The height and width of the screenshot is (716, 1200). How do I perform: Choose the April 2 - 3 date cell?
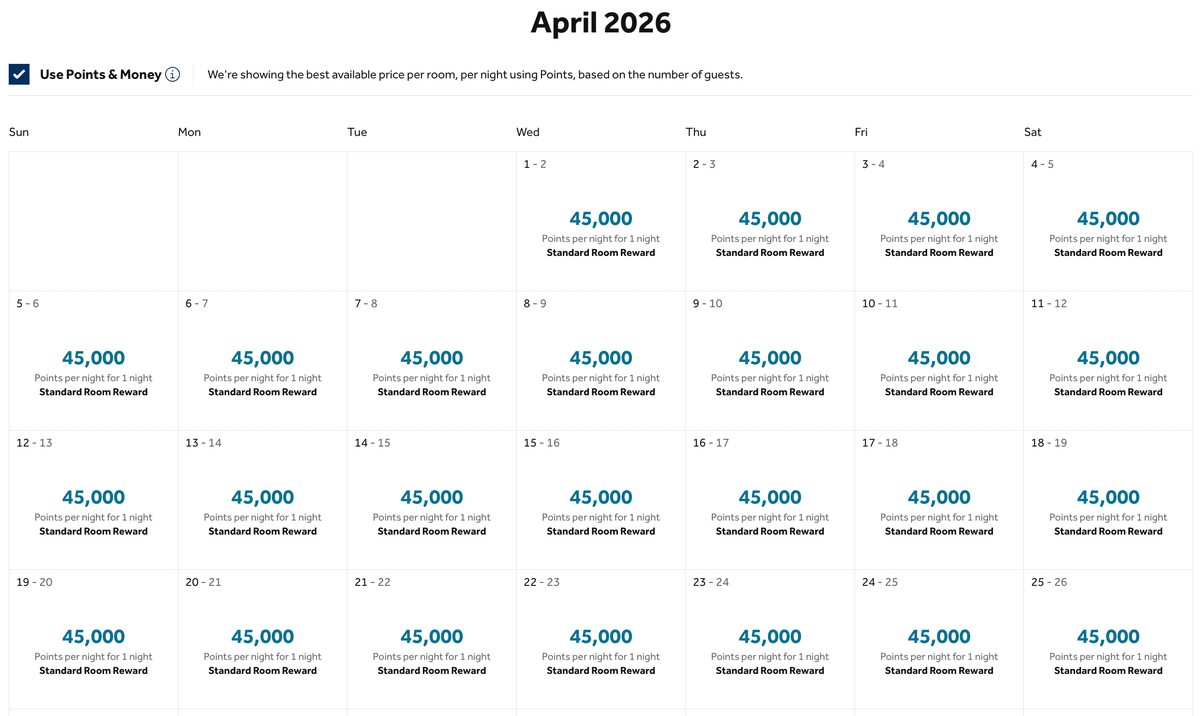click(769, 221)
